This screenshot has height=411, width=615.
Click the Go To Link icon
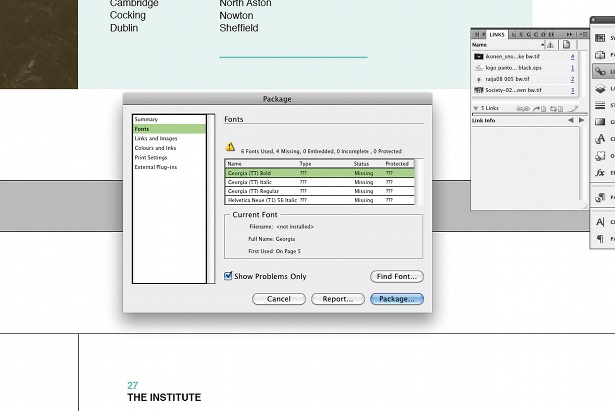tap(540, 109)
